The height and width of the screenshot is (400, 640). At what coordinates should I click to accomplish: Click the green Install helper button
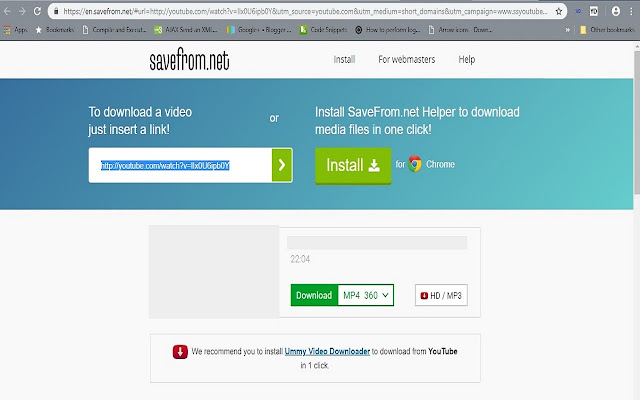353,165
